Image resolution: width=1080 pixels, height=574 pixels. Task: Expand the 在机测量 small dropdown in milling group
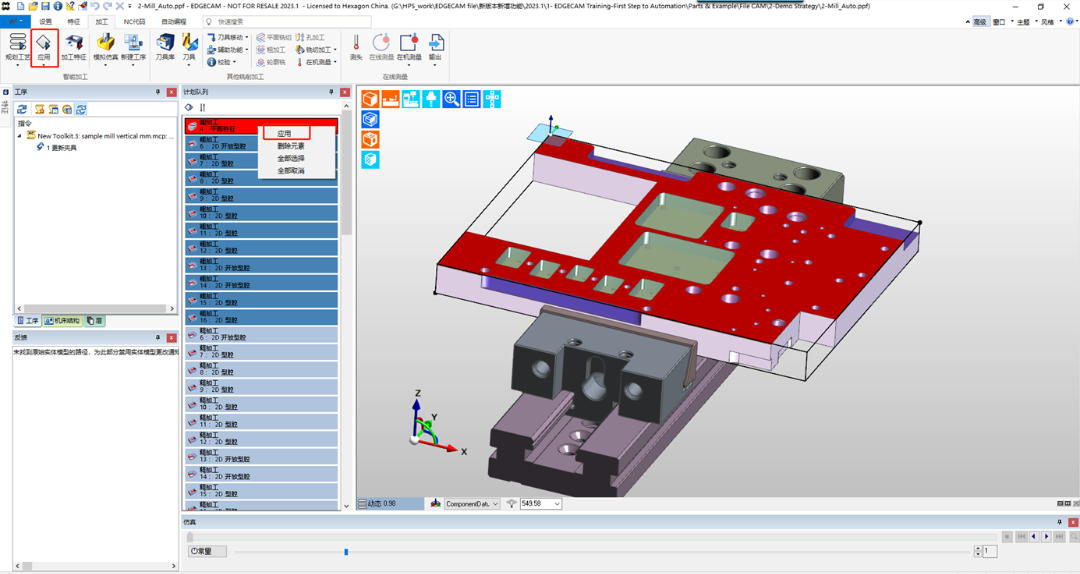335,62
